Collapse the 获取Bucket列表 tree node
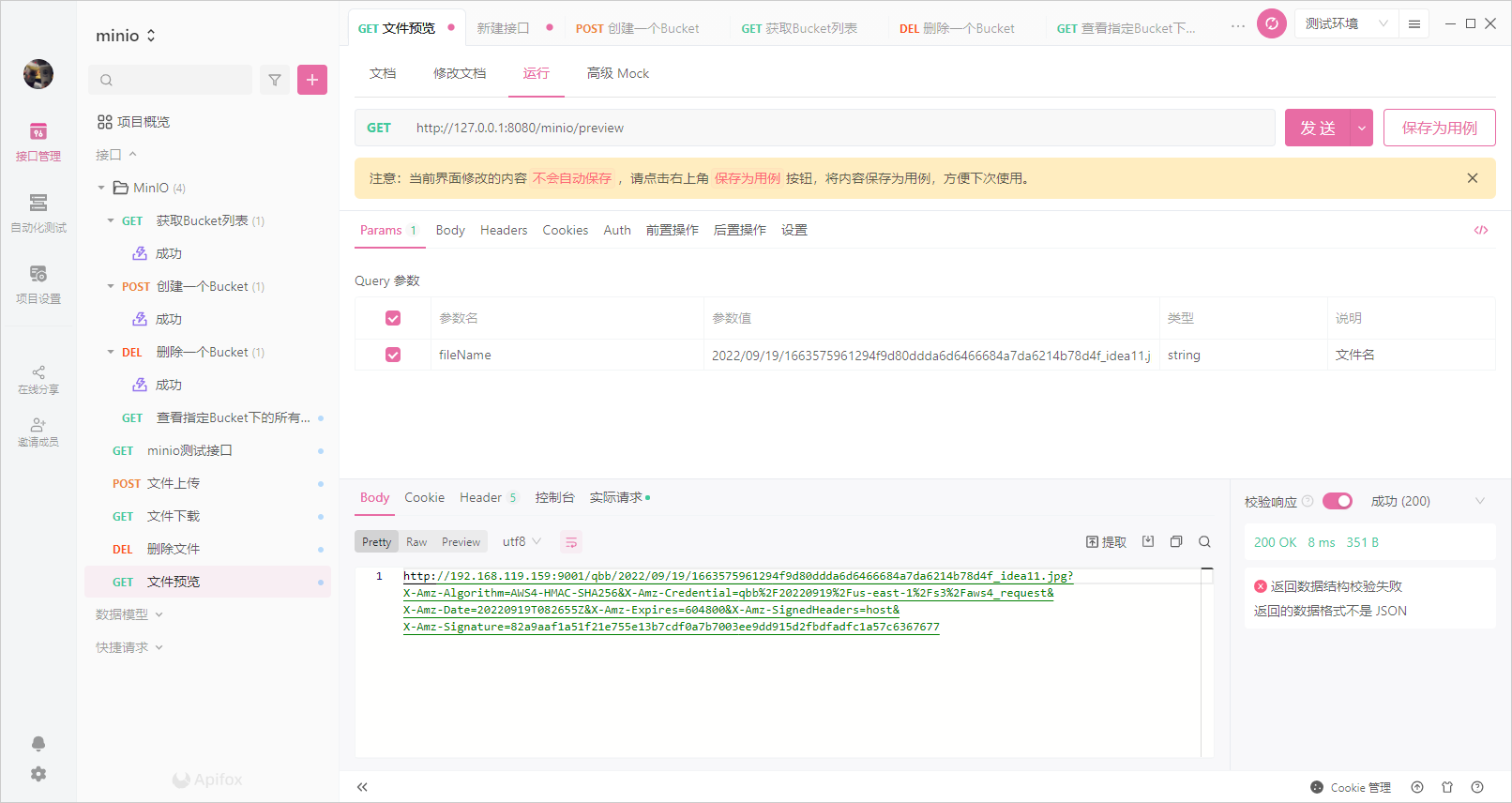This screenshot has height=803, width=1512. pos(111,220)
